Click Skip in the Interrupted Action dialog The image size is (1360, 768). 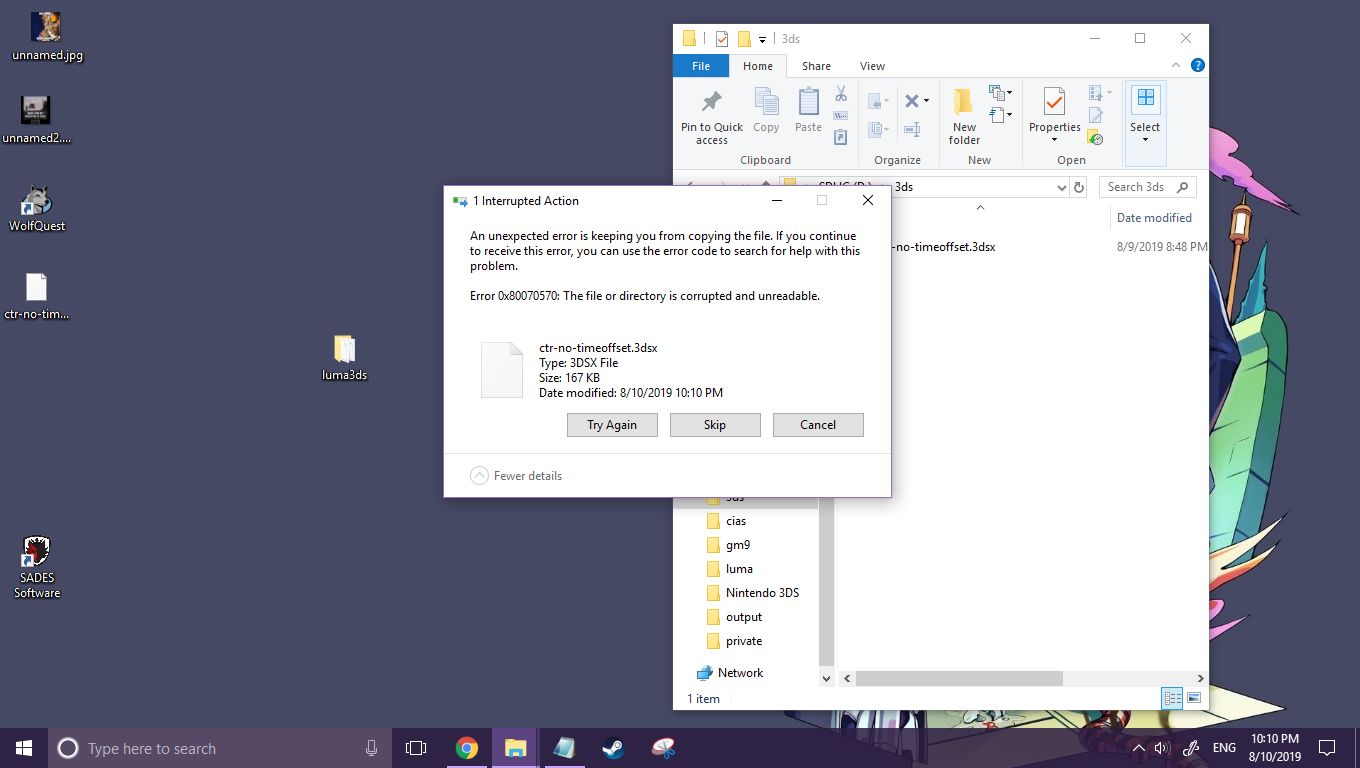(715, 425)
